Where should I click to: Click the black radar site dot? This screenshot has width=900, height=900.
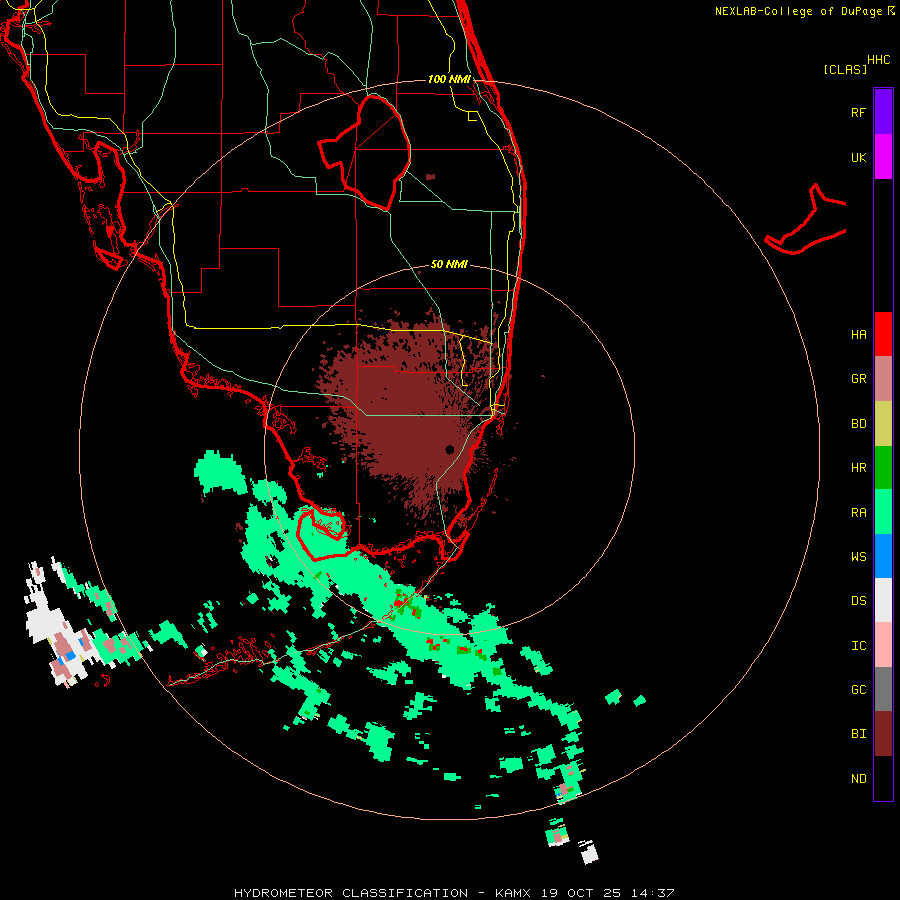449,449
